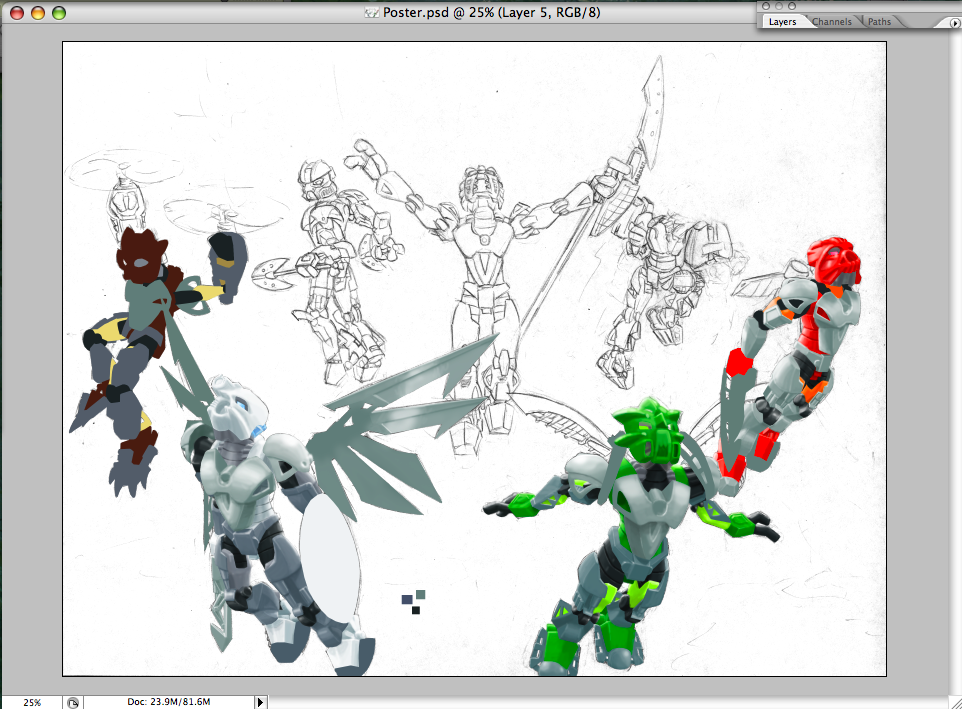Switch to the Paths tab

[879, 21]
